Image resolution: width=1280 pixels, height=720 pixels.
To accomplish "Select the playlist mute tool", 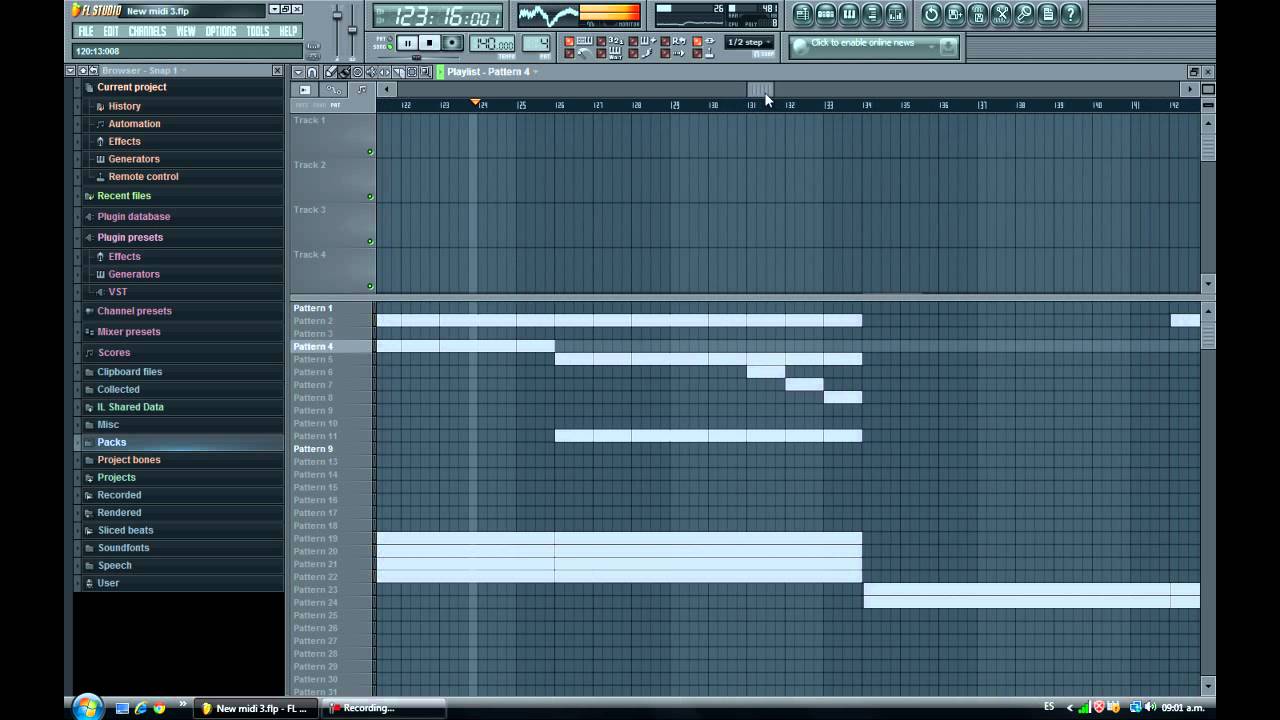I will 371,72.
